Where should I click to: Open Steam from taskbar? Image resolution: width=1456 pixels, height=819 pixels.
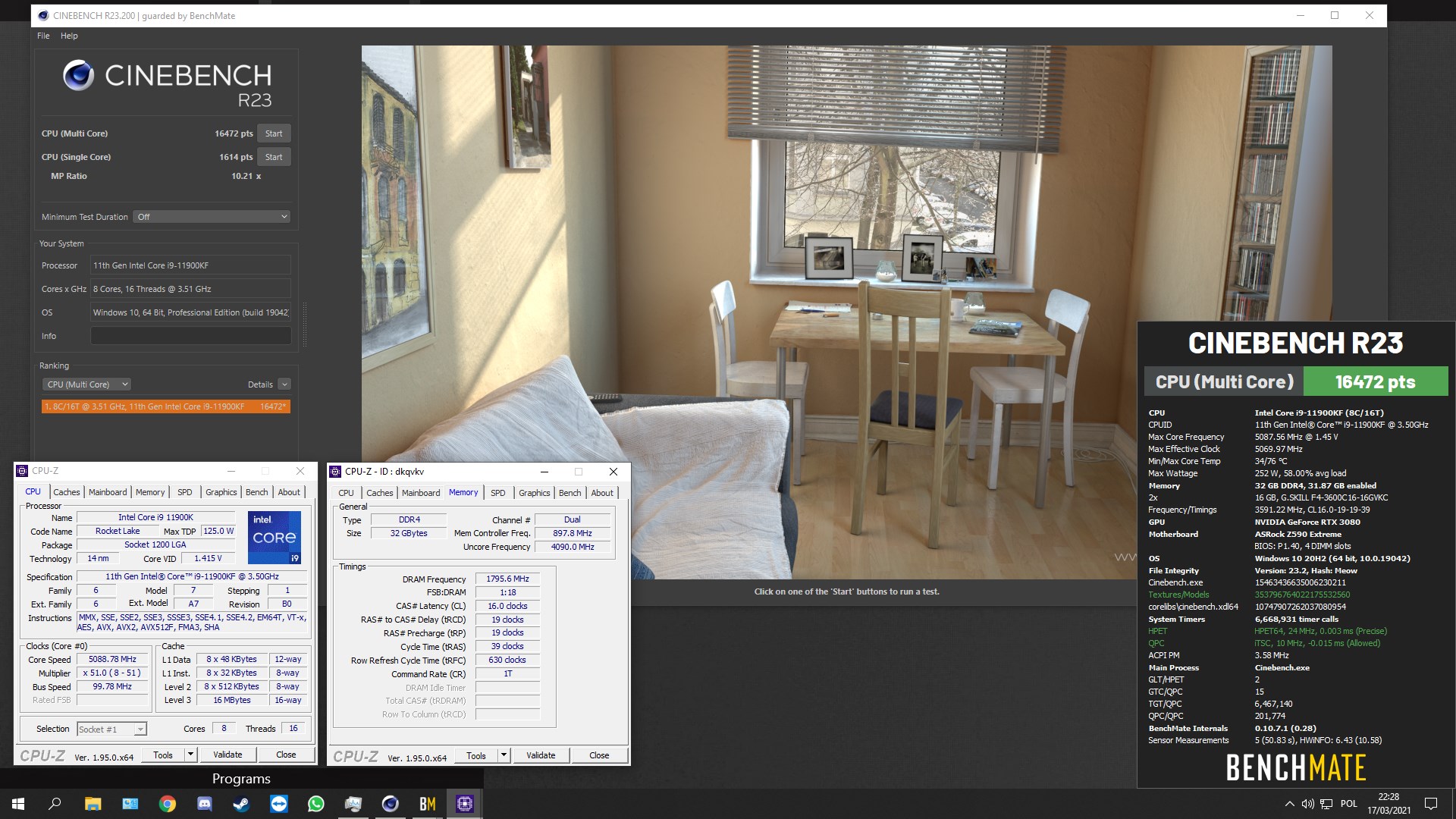[x=241, y=804]
